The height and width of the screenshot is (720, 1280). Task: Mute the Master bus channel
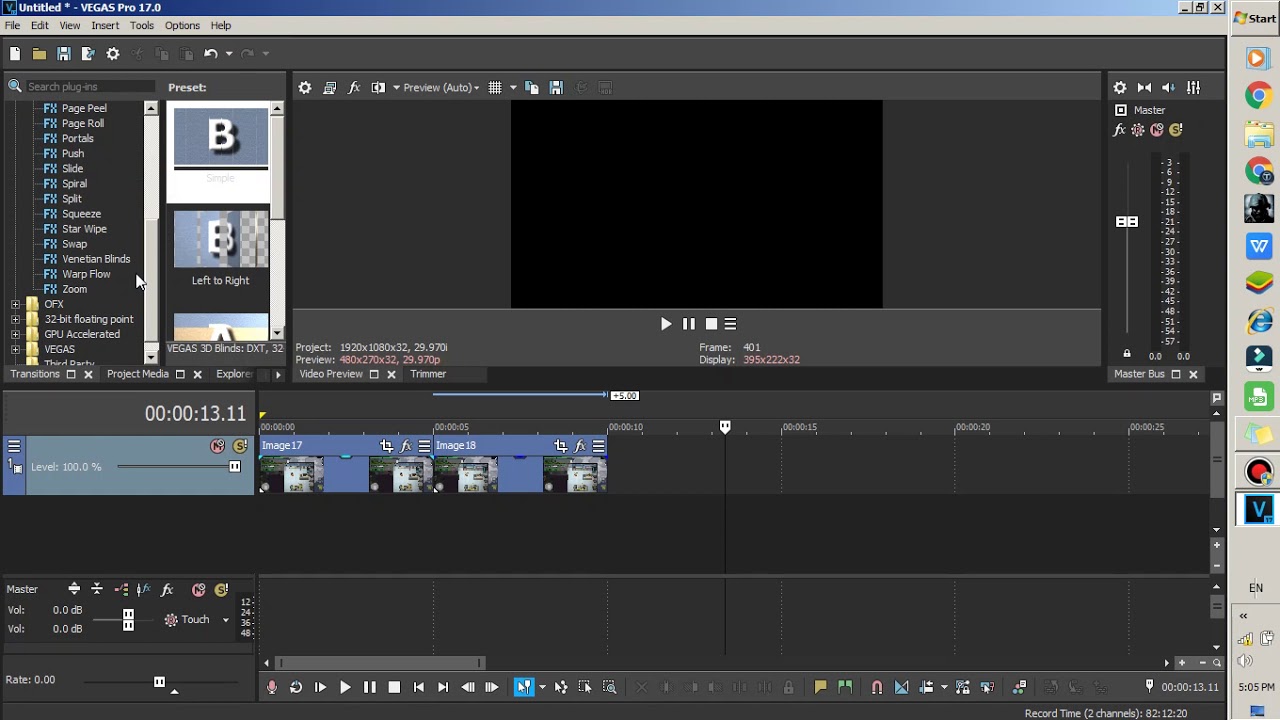(x=1157, y=130)
